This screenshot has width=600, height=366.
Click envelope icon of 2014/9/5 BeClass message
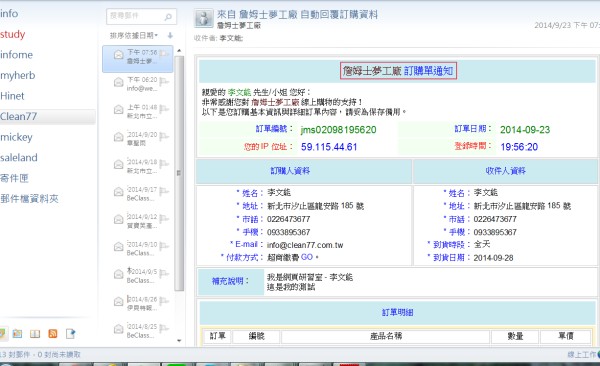[x=119, y=274]
